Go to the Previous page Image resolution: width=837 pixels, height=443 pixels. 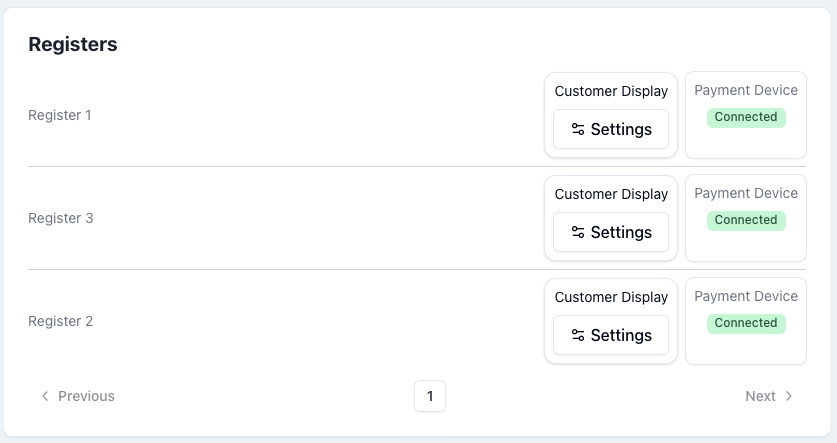[x=78, y=396]
